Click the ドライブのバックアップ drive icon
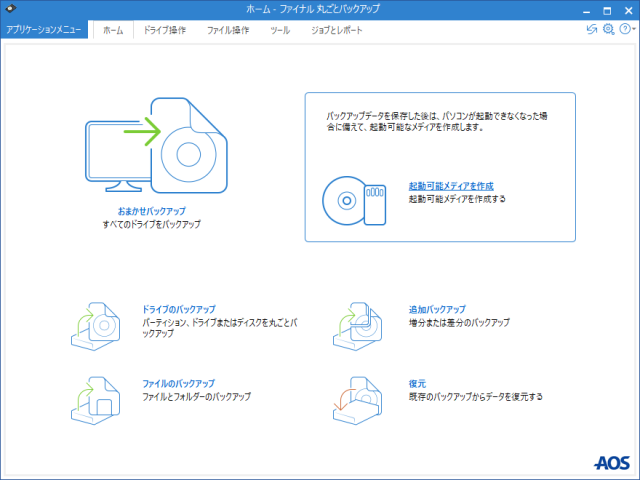 96,326
